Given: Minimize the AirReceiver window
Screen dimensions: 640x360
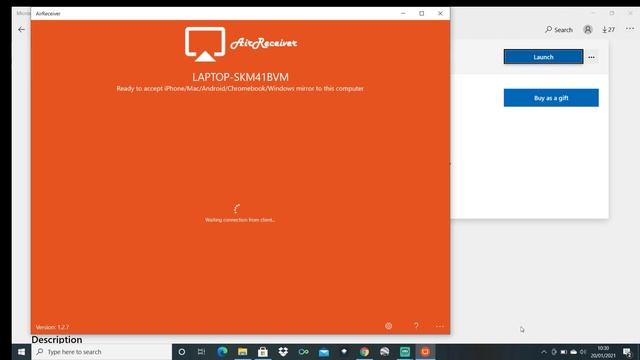Looking at the screenshot, I should (403, 13).
